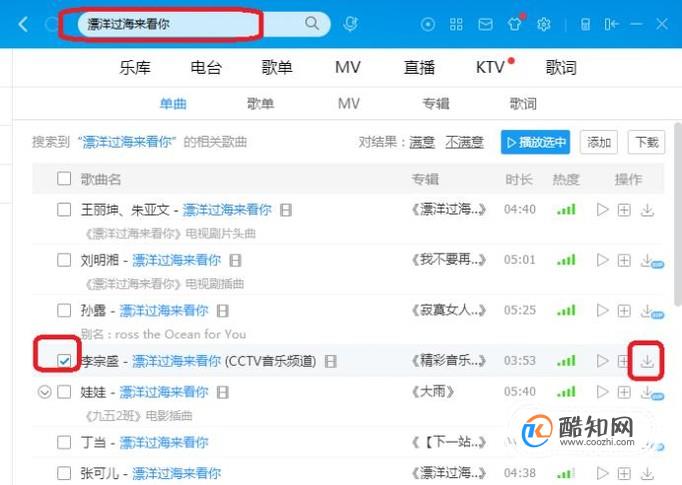This screenshot has height=485, width=682.
Task: Open album 《大雨》 link
Action: [433, 392]
